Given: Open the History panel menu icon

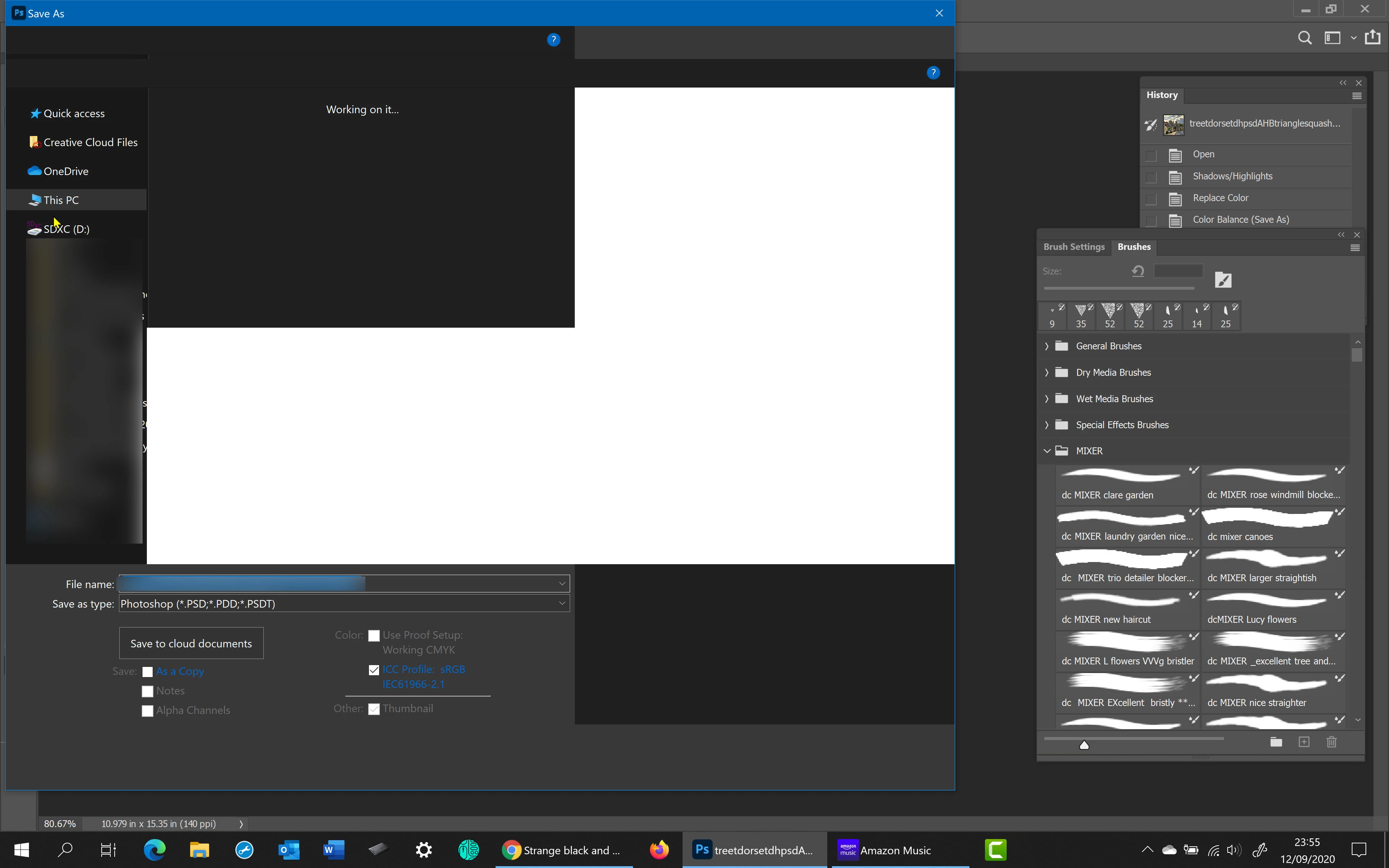Looking at the screenshot, I should [1356, 96].
